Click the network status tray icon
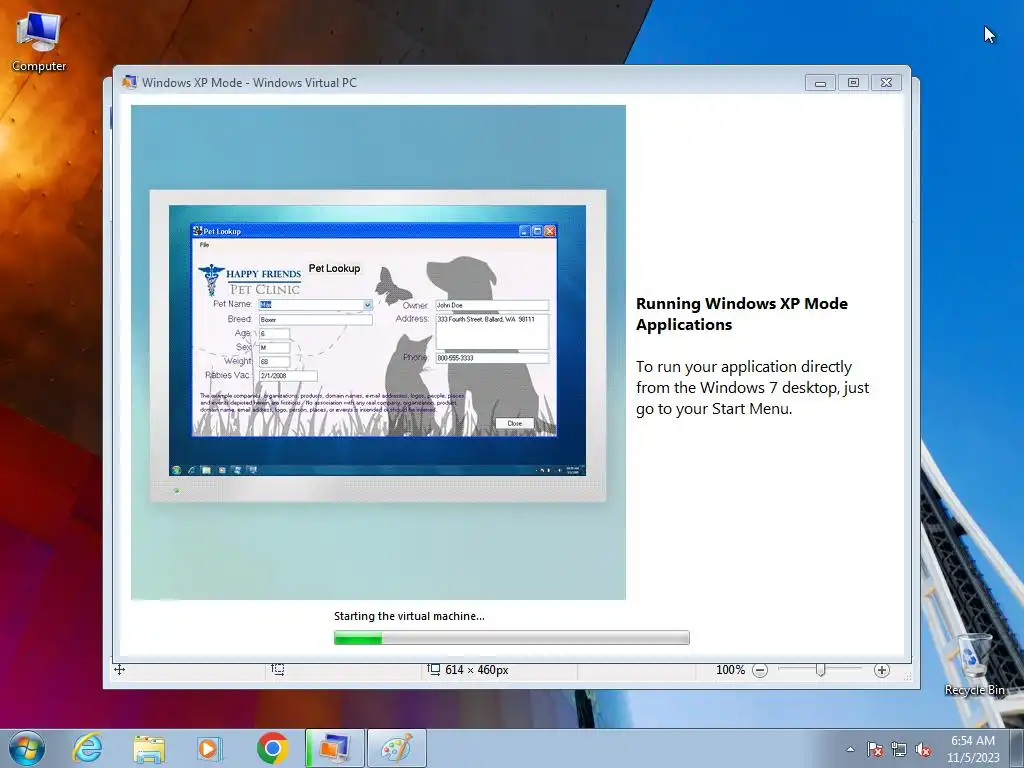 click(899, 749)
